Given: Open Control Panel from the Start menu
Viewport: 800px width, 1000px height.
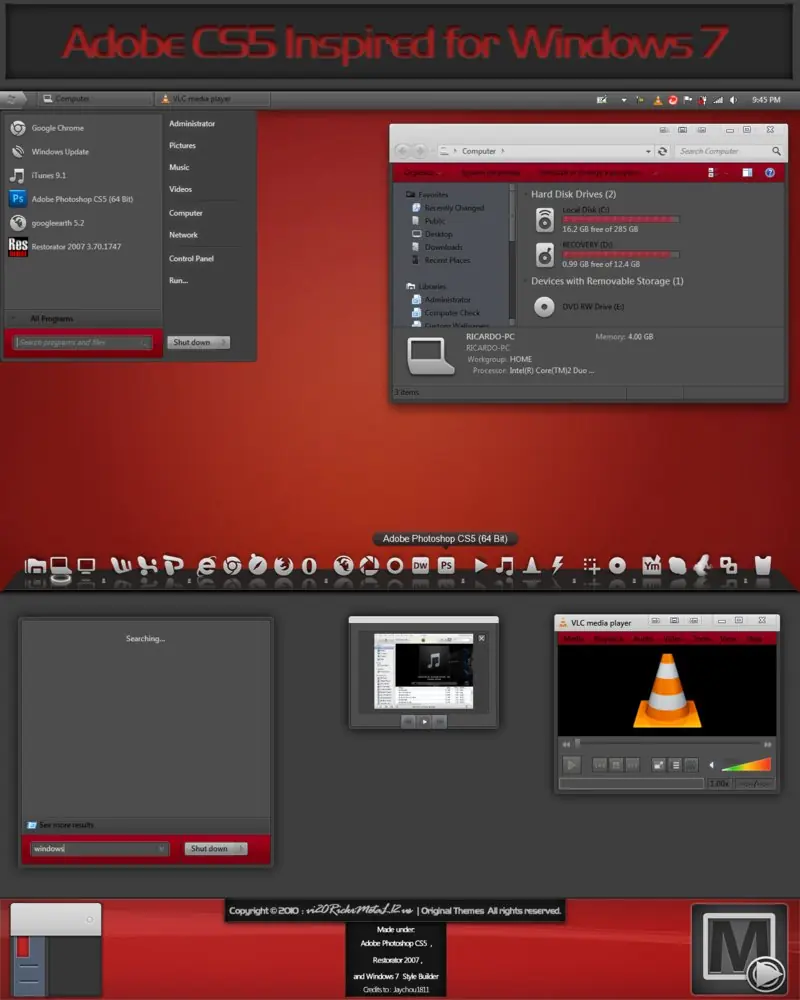Looking at the screenshot, I should pos(191,259).
